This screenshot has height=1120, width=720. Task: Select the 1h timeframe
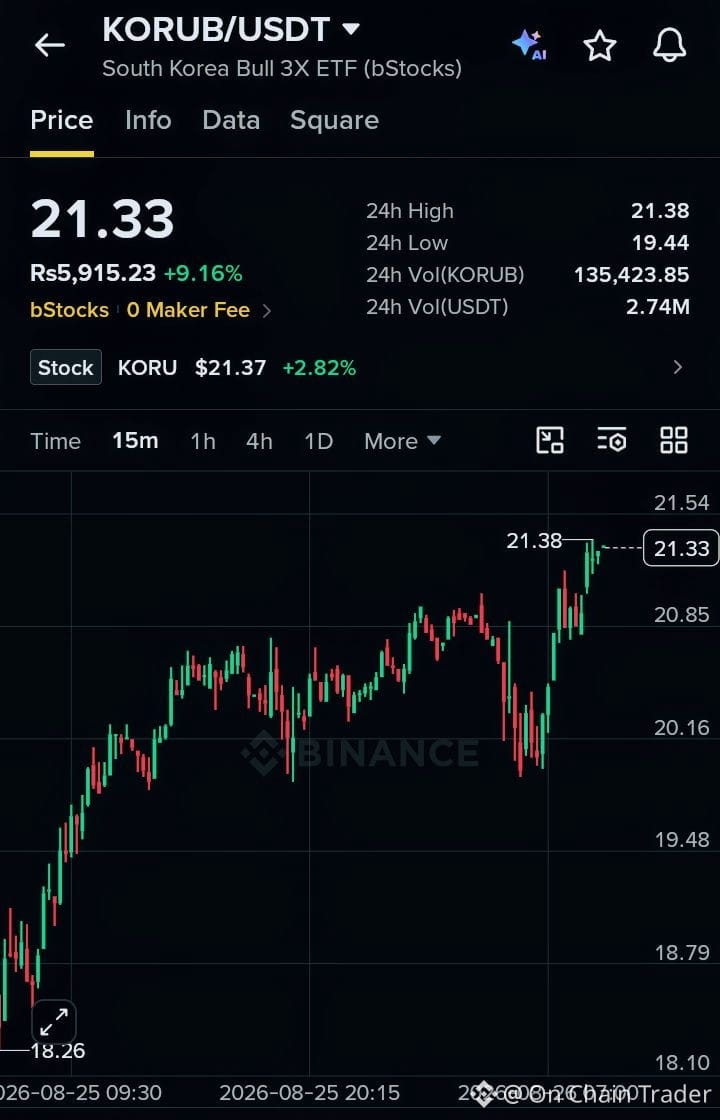click(x=203, y=441)
